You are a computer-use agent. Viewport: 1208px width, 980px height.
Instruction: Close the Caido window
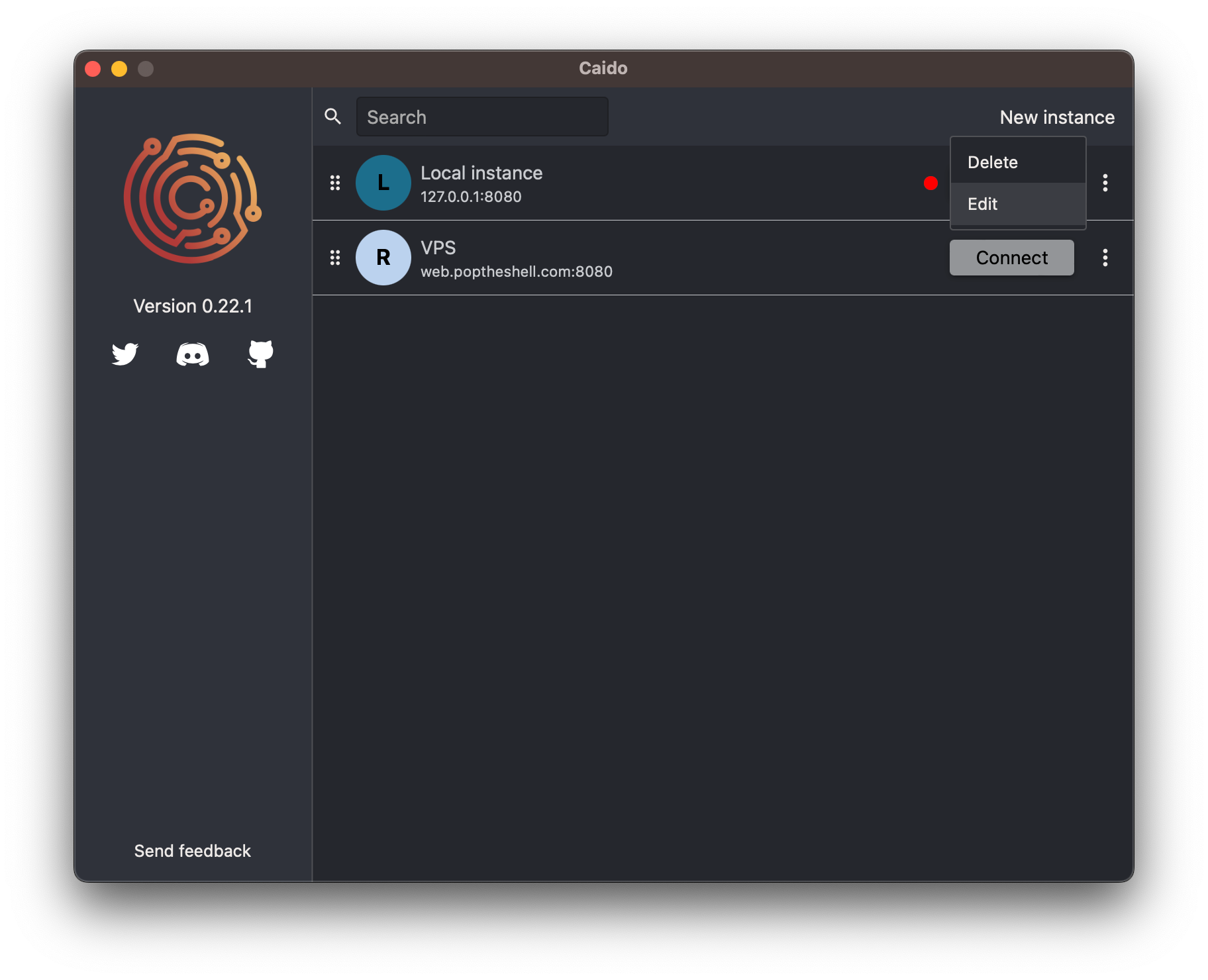(x=93, y=69)
